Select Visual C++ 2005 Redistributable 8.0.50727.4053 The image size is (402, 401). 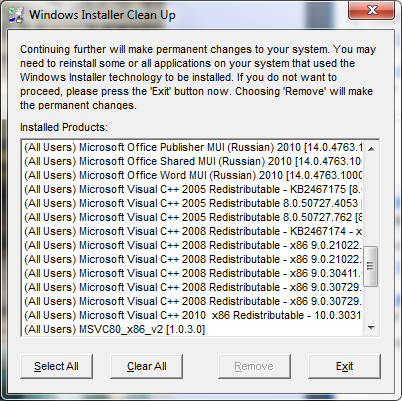pyautogui.click(x=193, y=203)
